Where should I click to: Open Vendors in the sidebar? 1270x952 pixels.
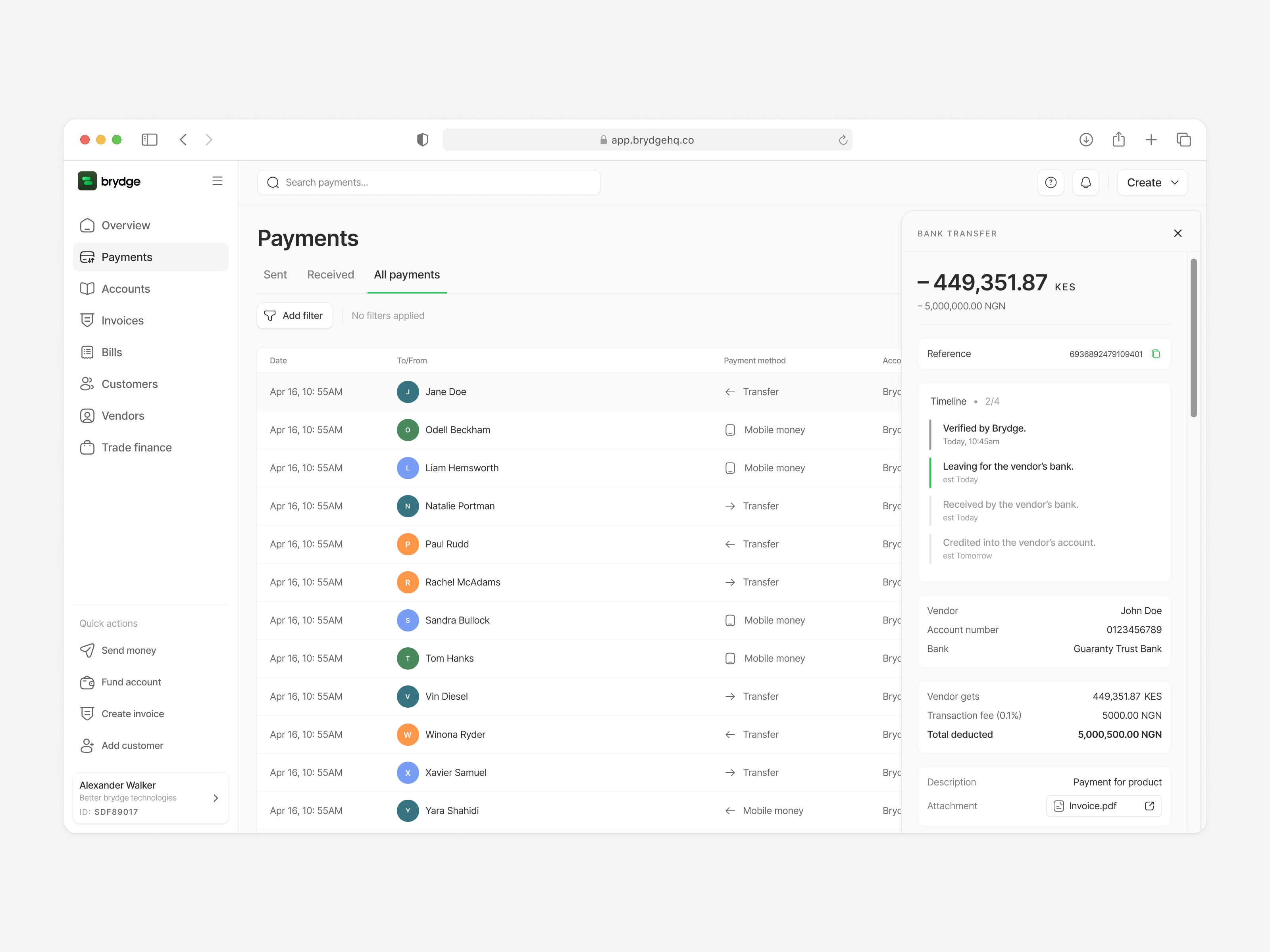122,415
